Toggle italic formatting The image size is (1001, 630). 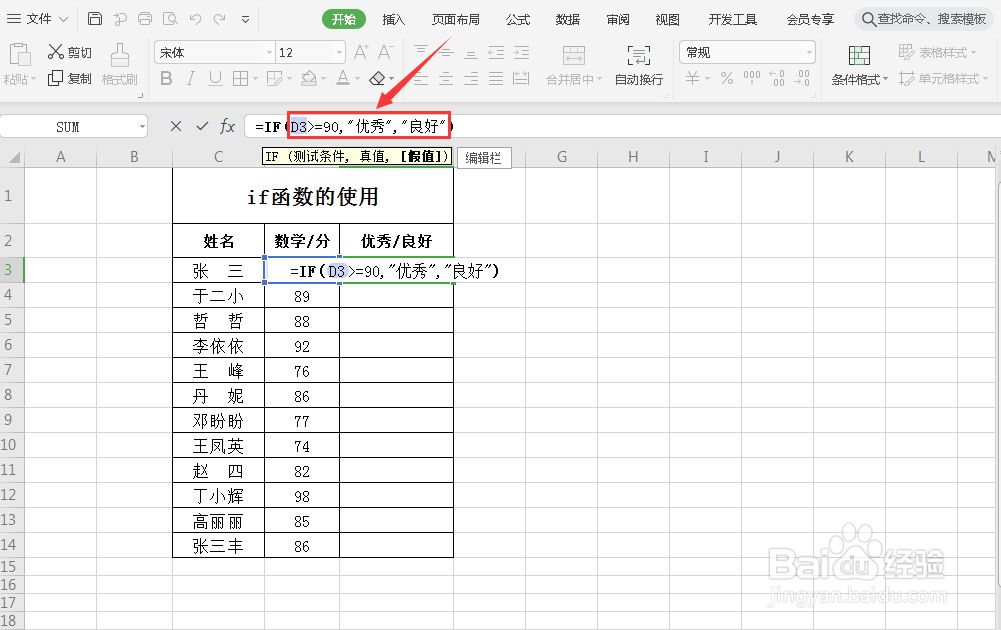[191, 78]
